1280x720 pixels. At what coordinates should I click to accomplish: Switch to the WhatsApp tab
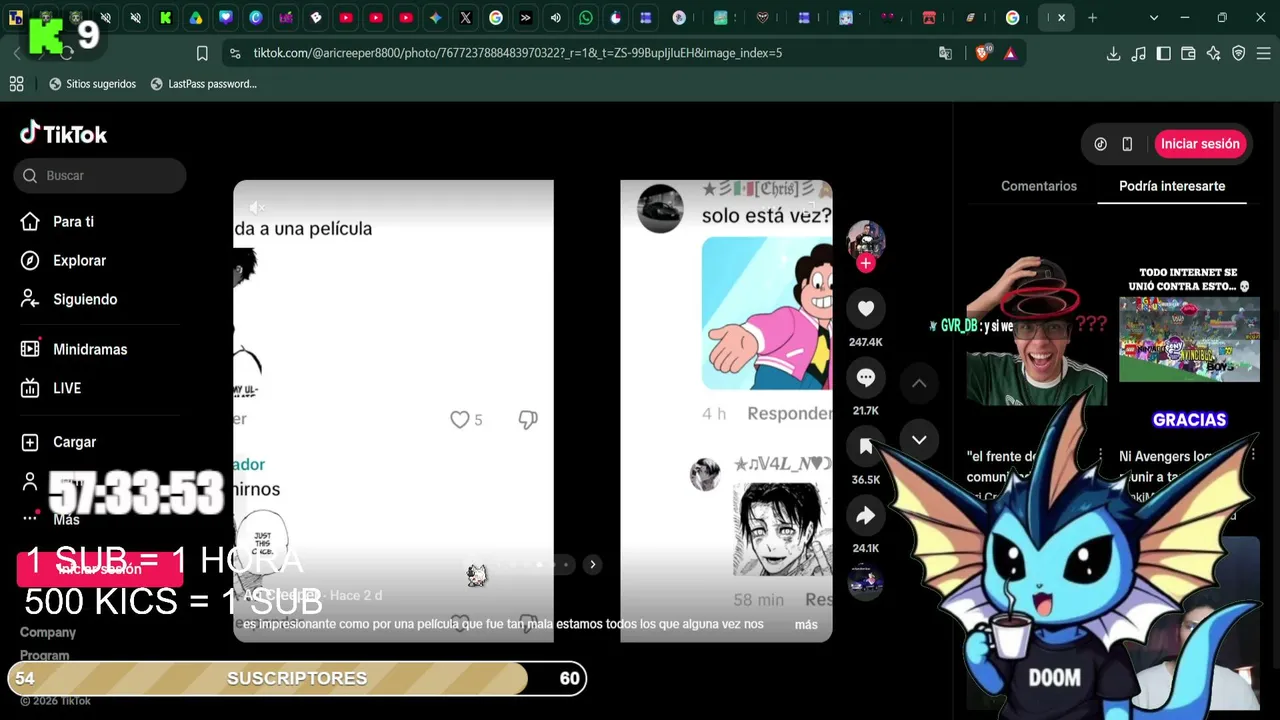586,17
